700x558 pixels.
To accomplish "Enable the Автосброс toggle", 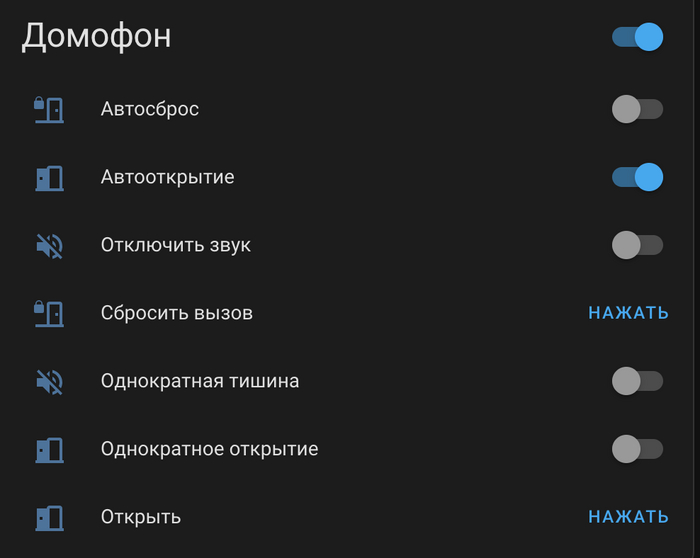I will (x=638, y=109).
